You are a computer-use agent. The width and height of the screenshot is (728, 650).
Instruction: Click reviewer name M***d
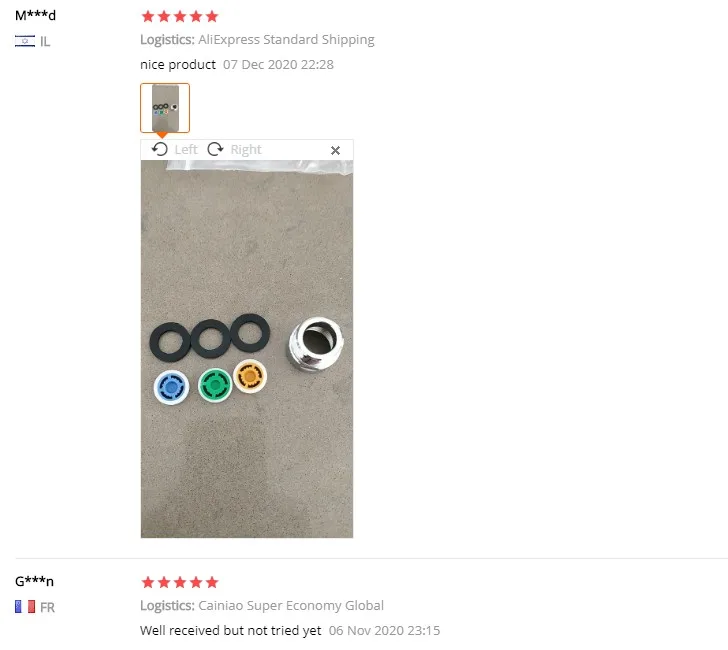pyautogui.click(x=35, y=15)
